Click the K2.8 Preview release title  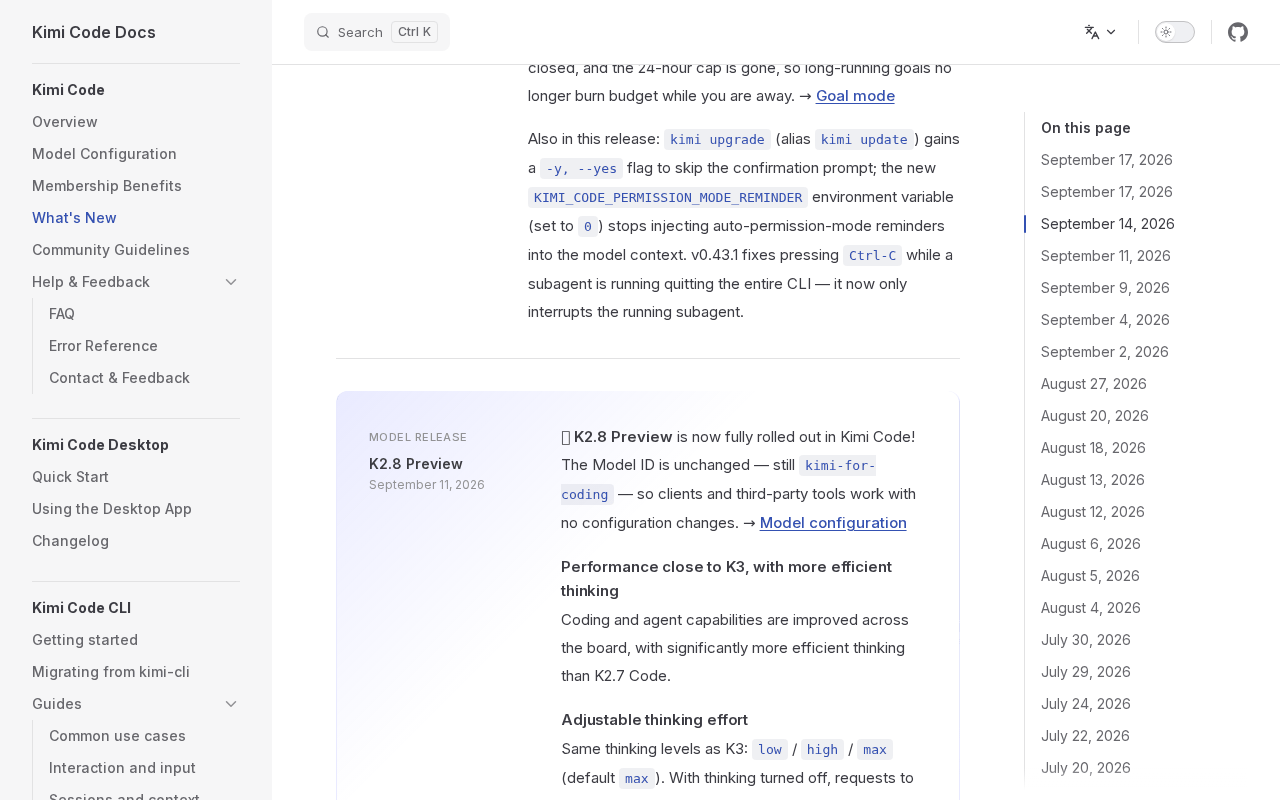[x=416, y=464]
